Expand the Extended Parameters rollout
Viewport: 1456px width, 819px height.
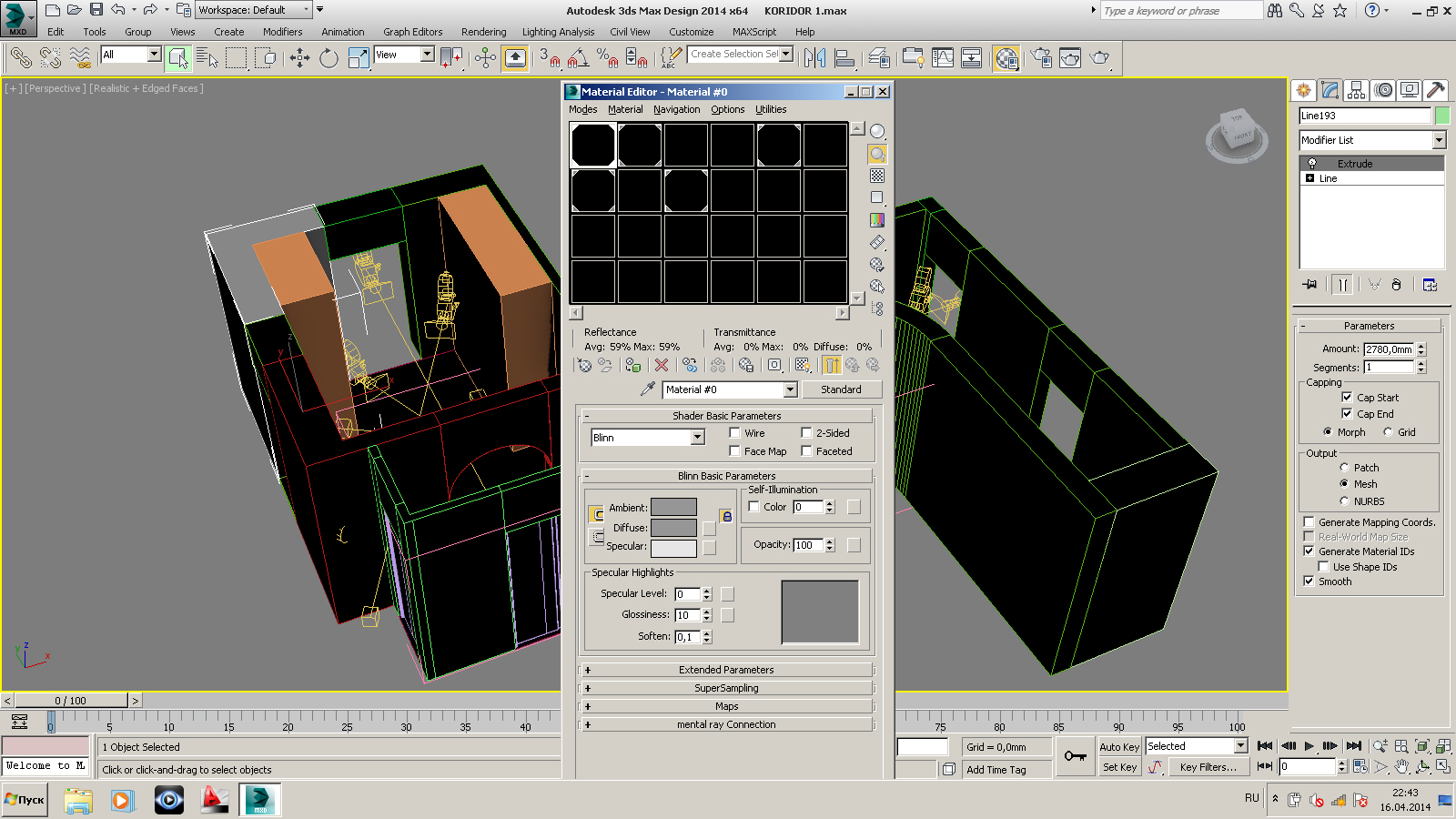726,670
